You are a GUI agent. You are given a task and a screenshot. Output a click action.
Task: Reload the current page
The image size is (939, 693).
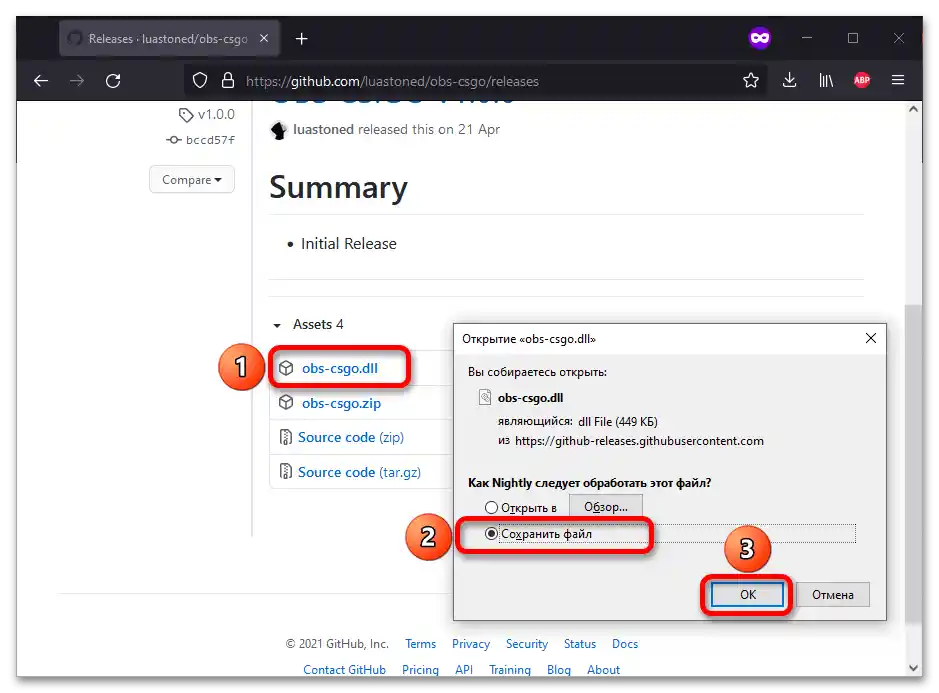[113, 80]
